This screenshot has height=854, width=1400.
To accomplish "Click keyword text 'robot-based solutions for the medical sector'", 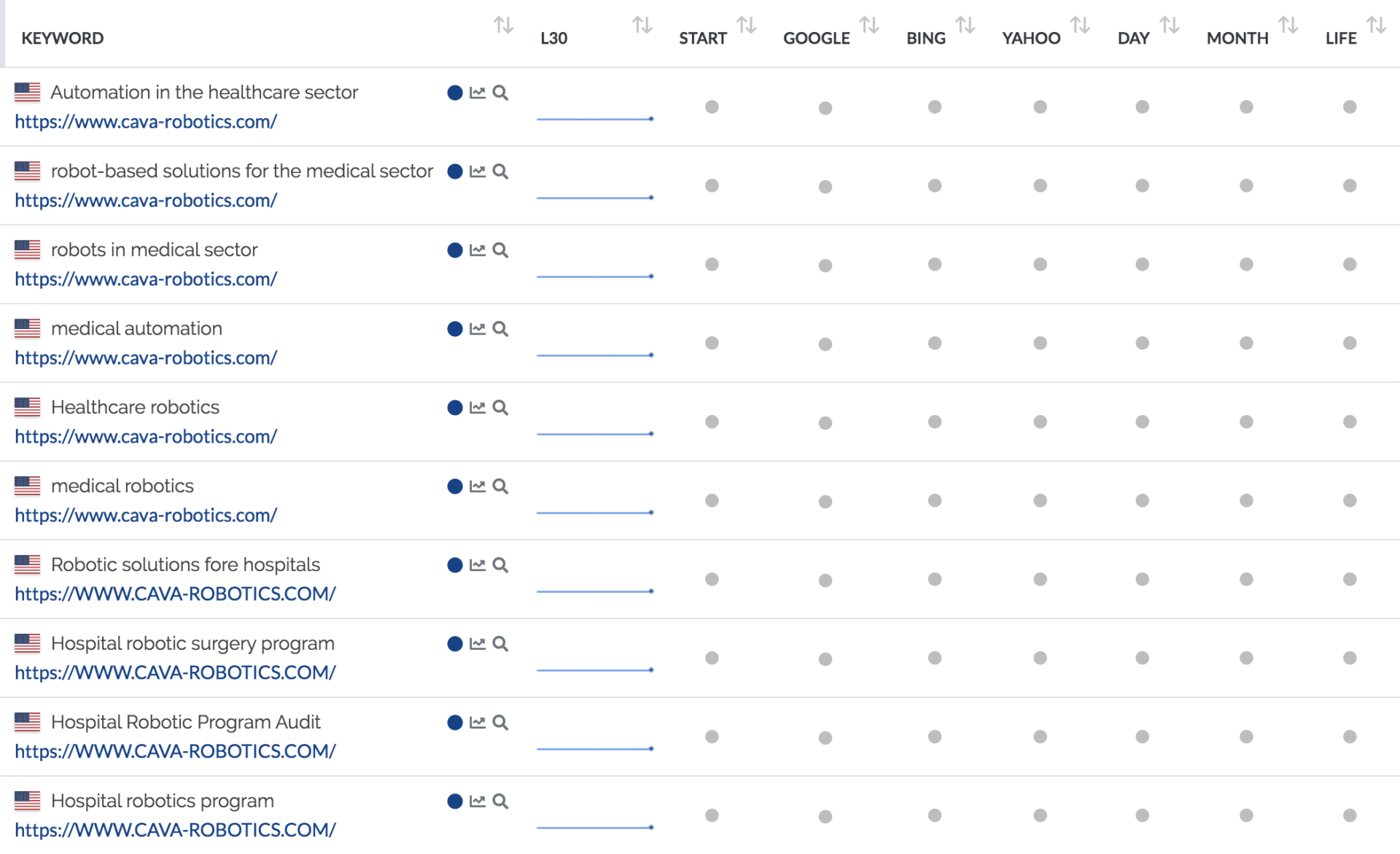I will click(242, 171).
